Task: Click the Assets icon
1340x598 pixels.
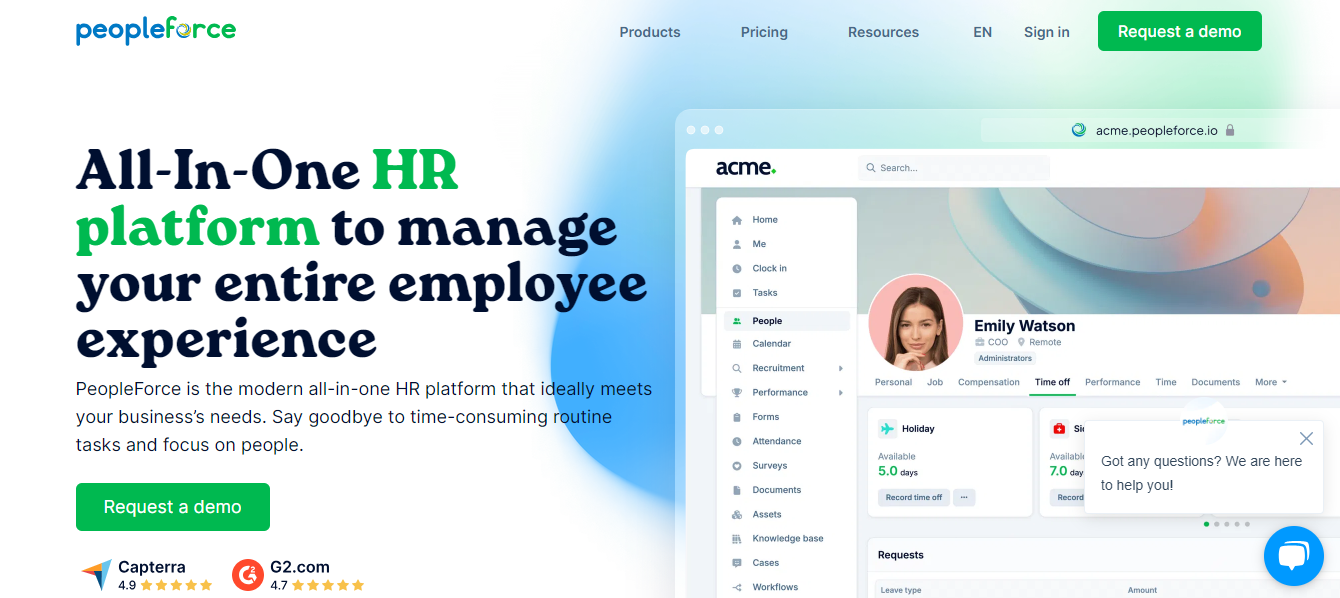Action: tap(737, 515)
